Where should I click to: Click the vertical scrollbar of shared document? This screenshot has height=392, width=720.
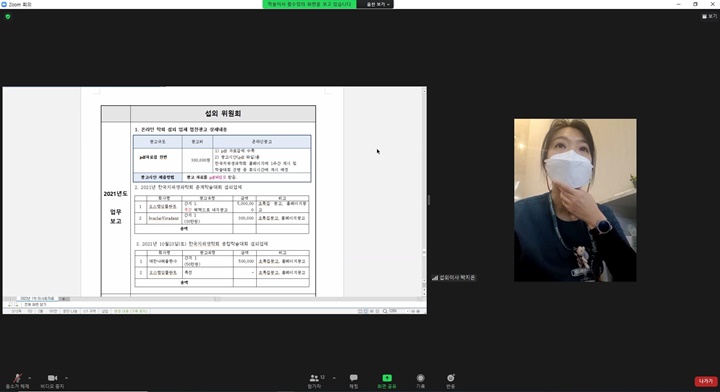pyautogui.click(x=424, y=193)
